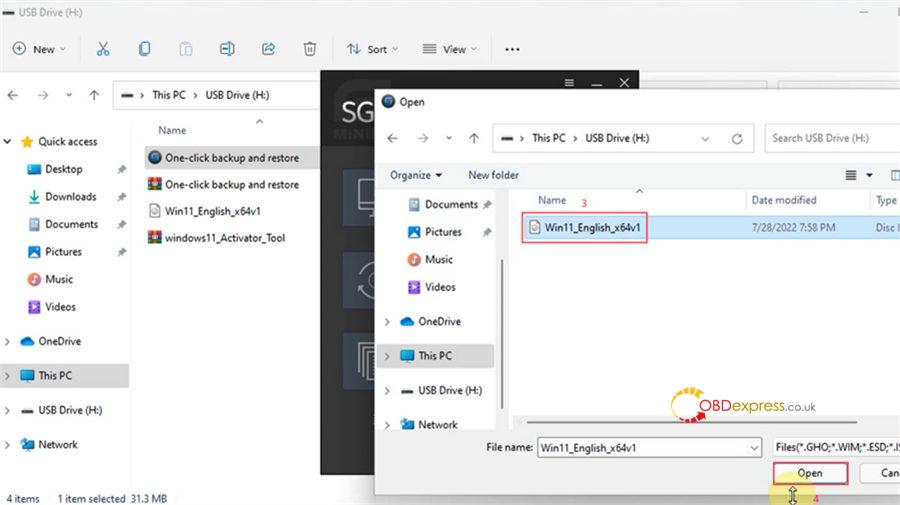This screenshot has height=505, width=900.
Task: Go up one folder in File Explorer
Action: (94, 95)
